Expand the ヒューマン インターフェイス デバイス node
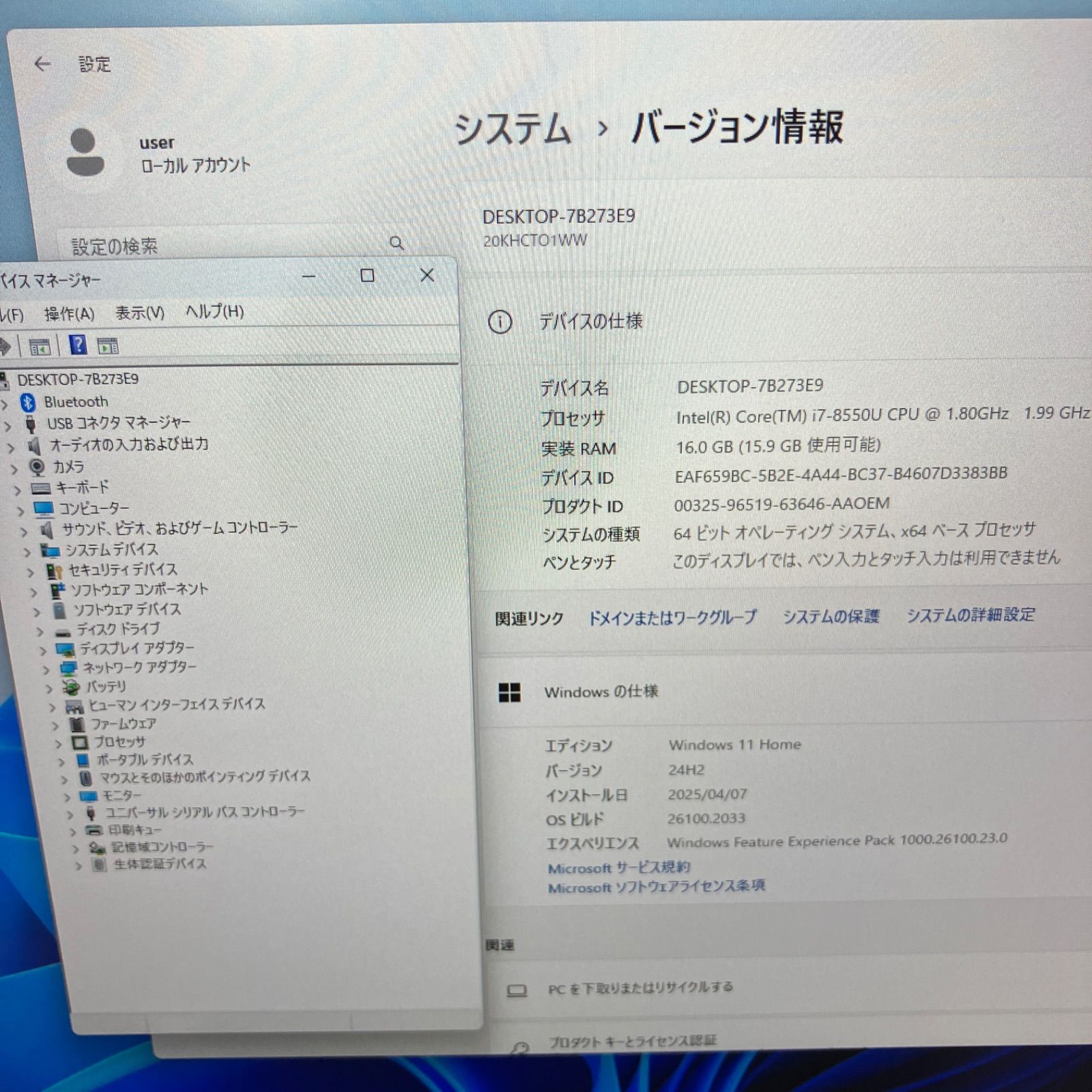The image size is (1092, 1092). click(x=53, y=707)
